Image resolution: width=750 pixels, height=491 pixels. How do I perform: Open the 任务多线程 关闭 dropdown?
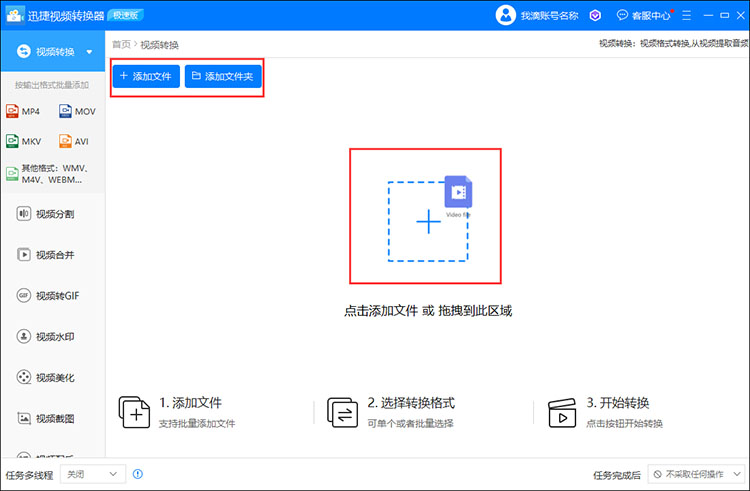93,474
